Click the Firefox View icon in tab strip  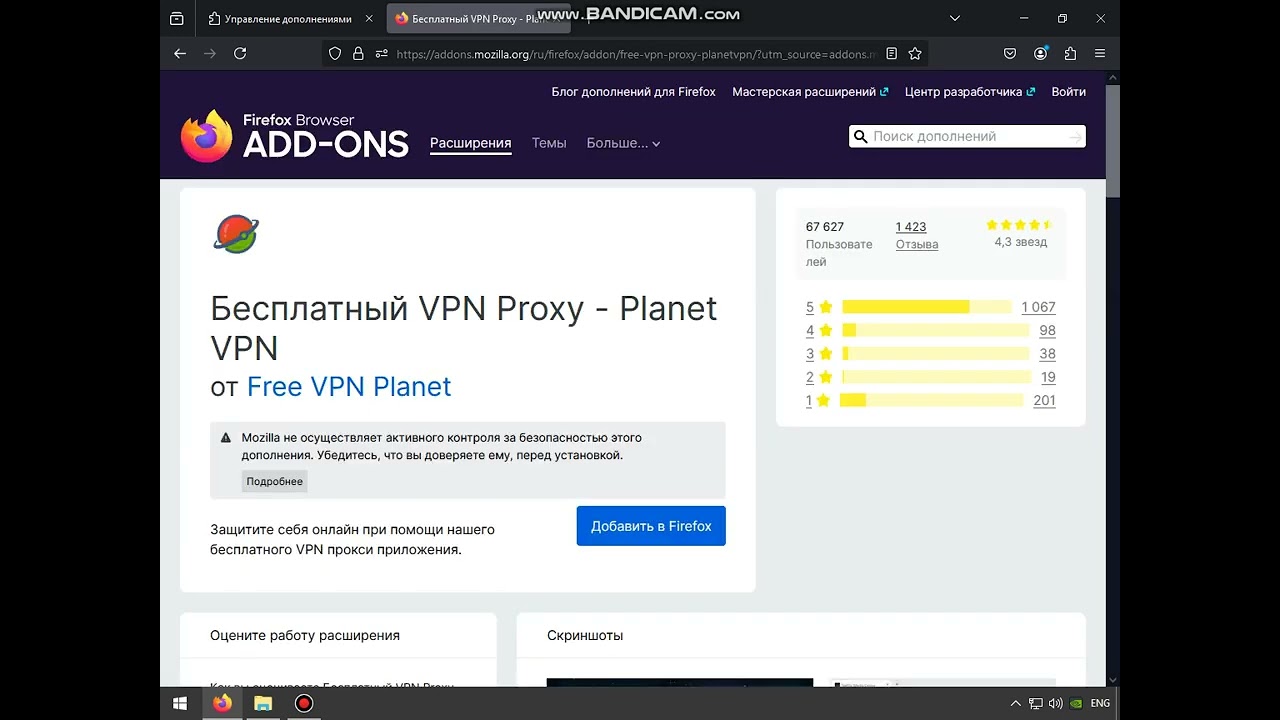(177, 18)
